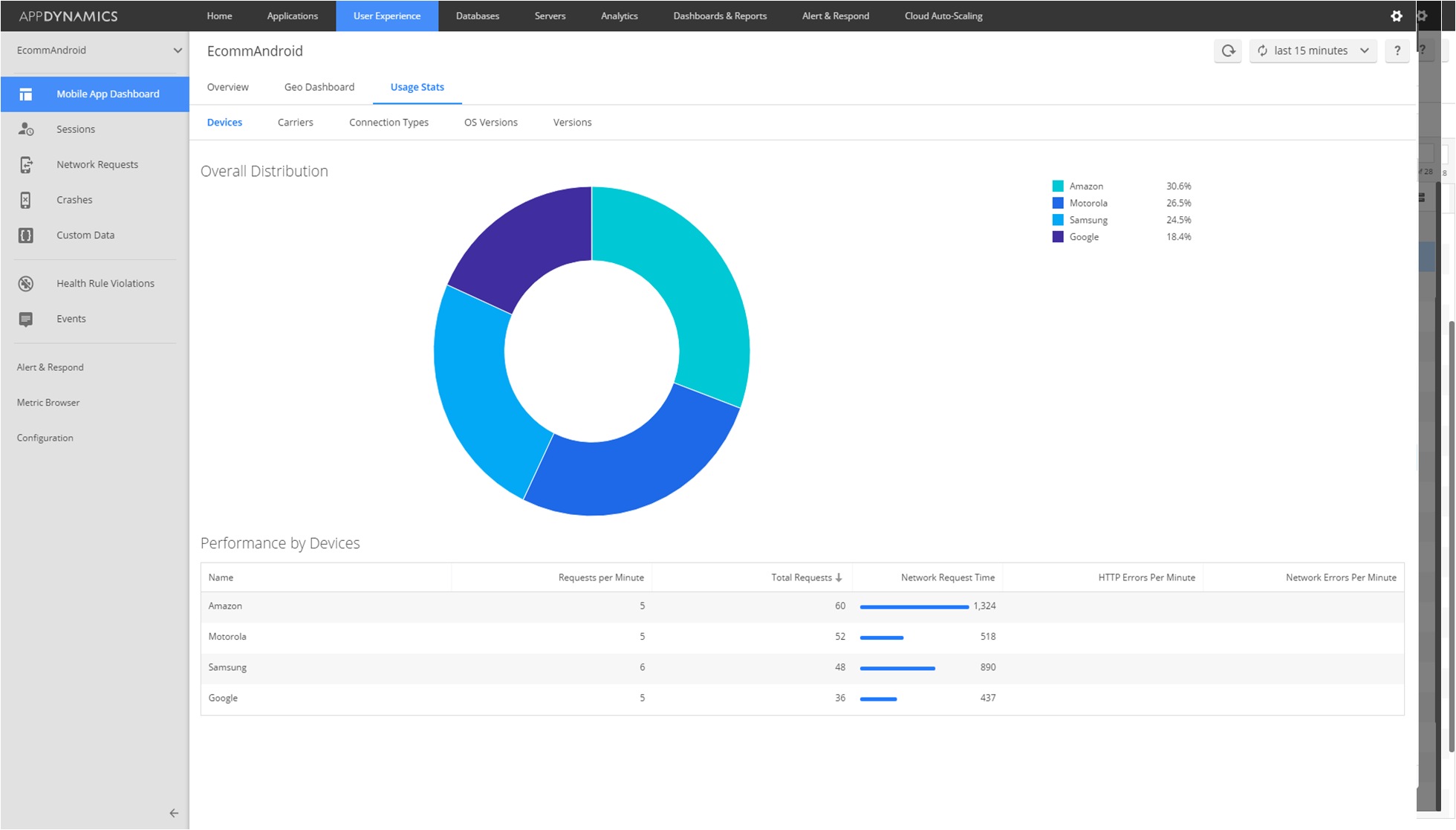Select the Samsung row in devices table
This screenshot has width=1456, height=830.
[x=227, y=667]
